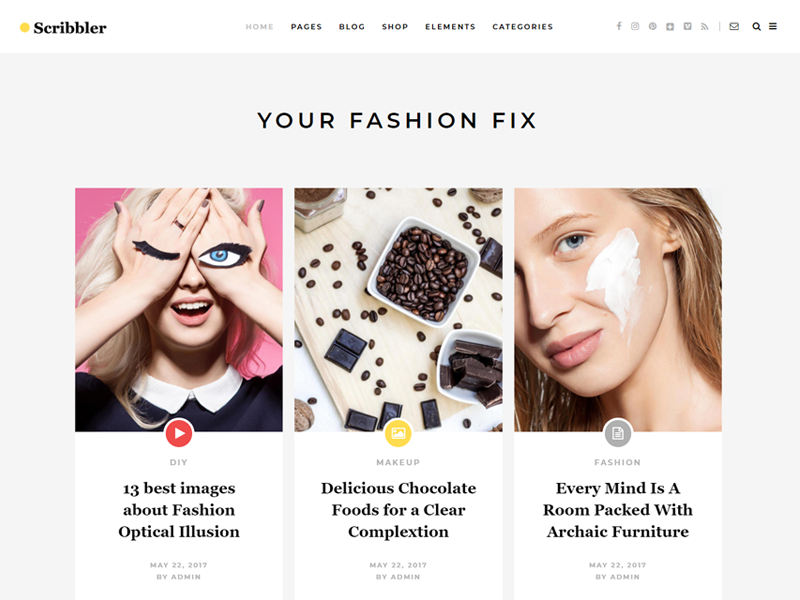Expand the Pages navigation menu

pyautogui.click(x=306, y=27)
